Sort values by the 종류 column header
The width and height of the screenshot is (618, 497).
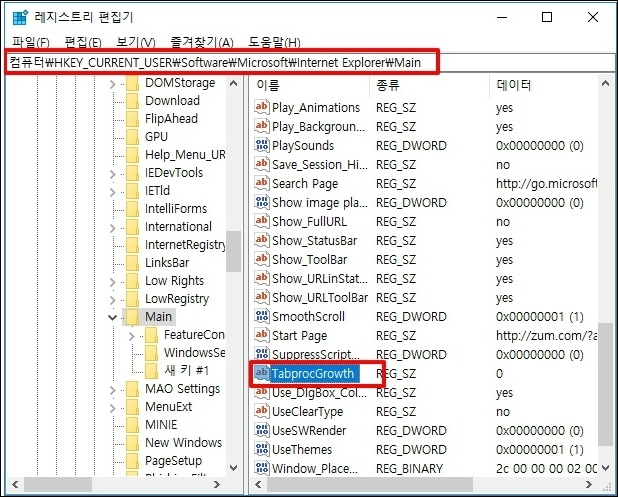(x=429, y=85)
